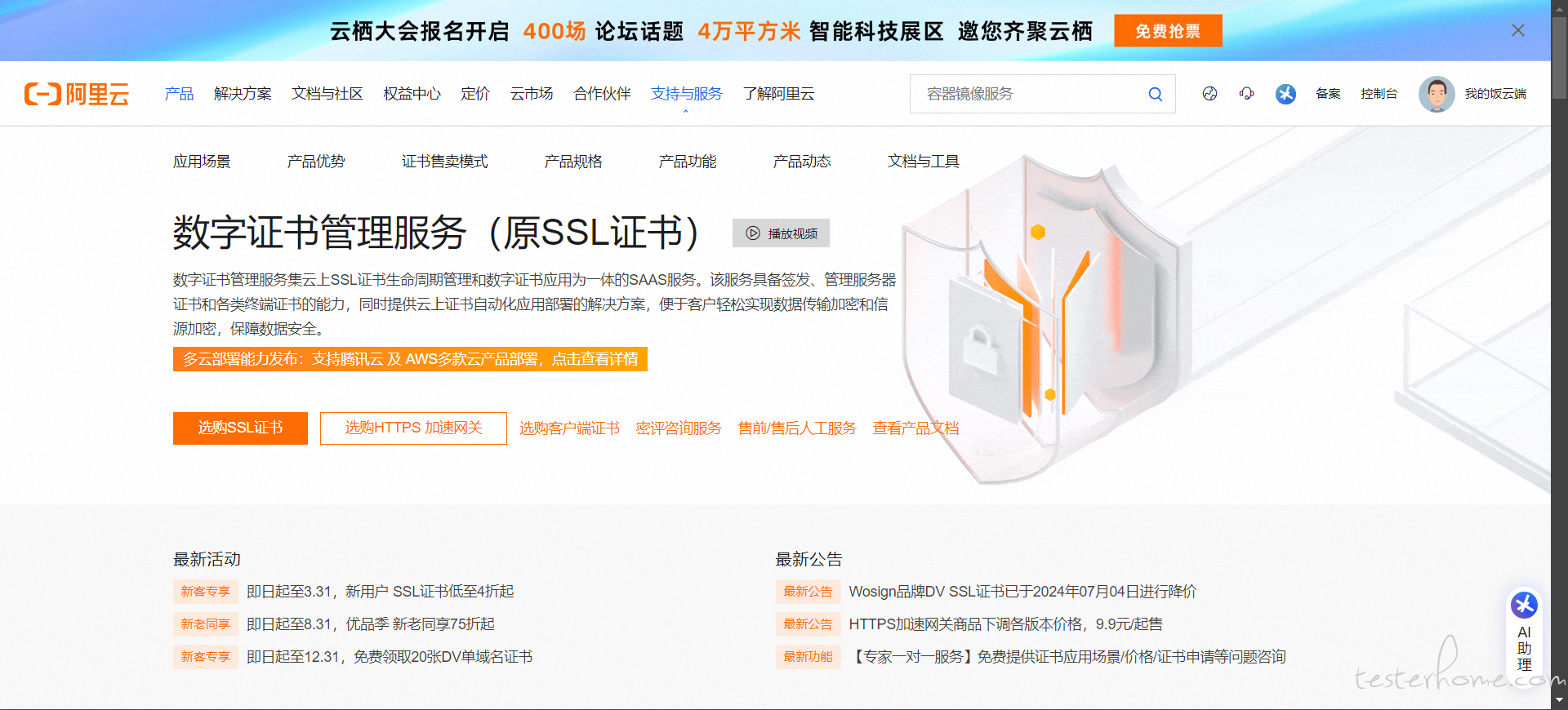
Task: Click the 免费抢票 button
Action: tap(1168, 30)
